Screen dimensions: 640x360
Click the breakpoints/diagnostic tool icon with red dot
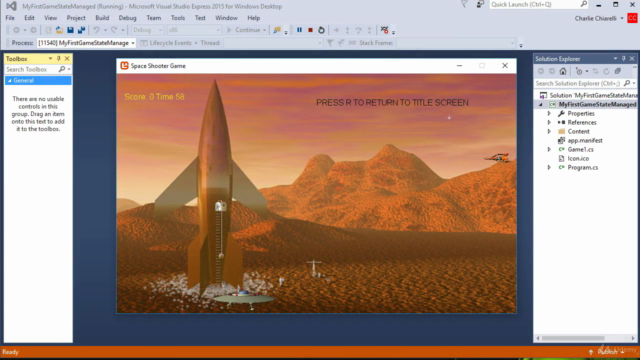coord(384,30)
